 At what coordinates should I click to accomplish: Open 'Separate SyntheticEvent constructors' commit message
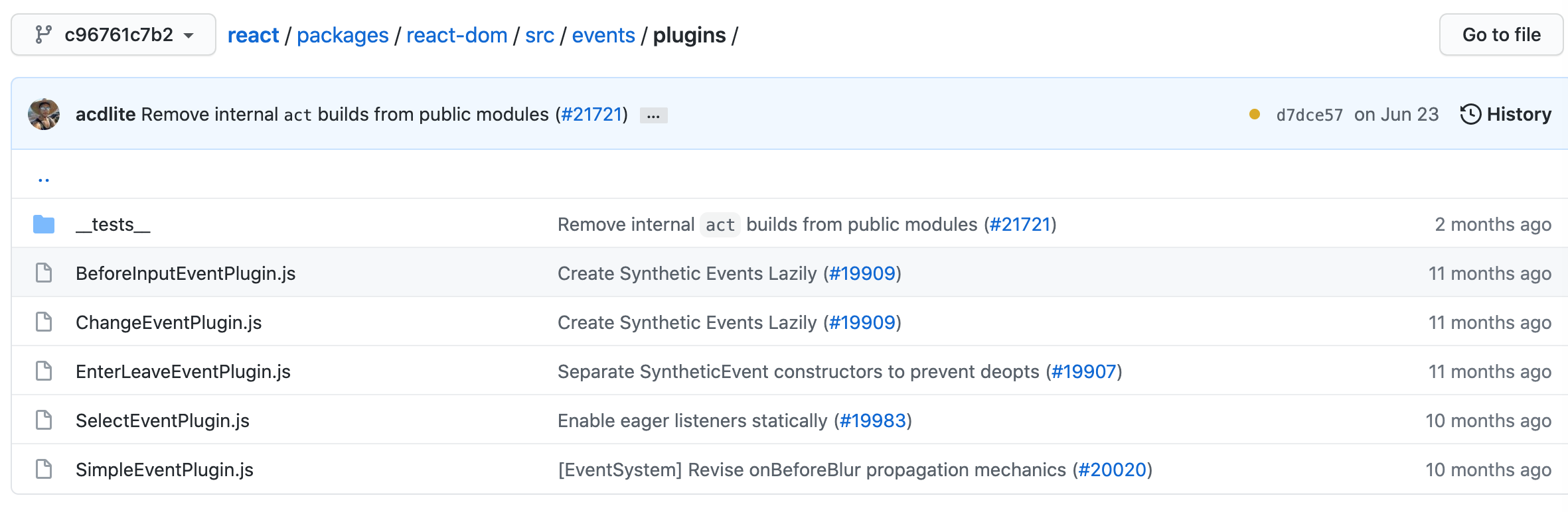(799, 371)
